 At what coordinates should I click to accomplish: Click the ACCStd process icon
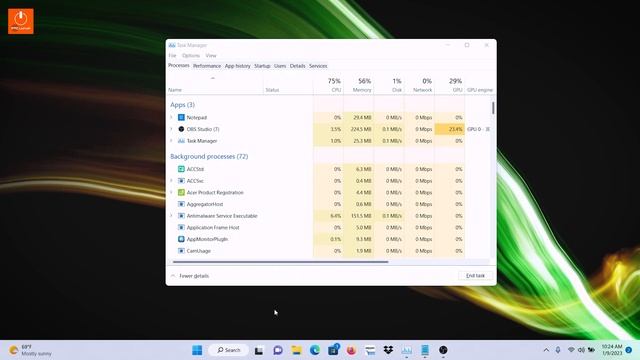coord(181,169)
